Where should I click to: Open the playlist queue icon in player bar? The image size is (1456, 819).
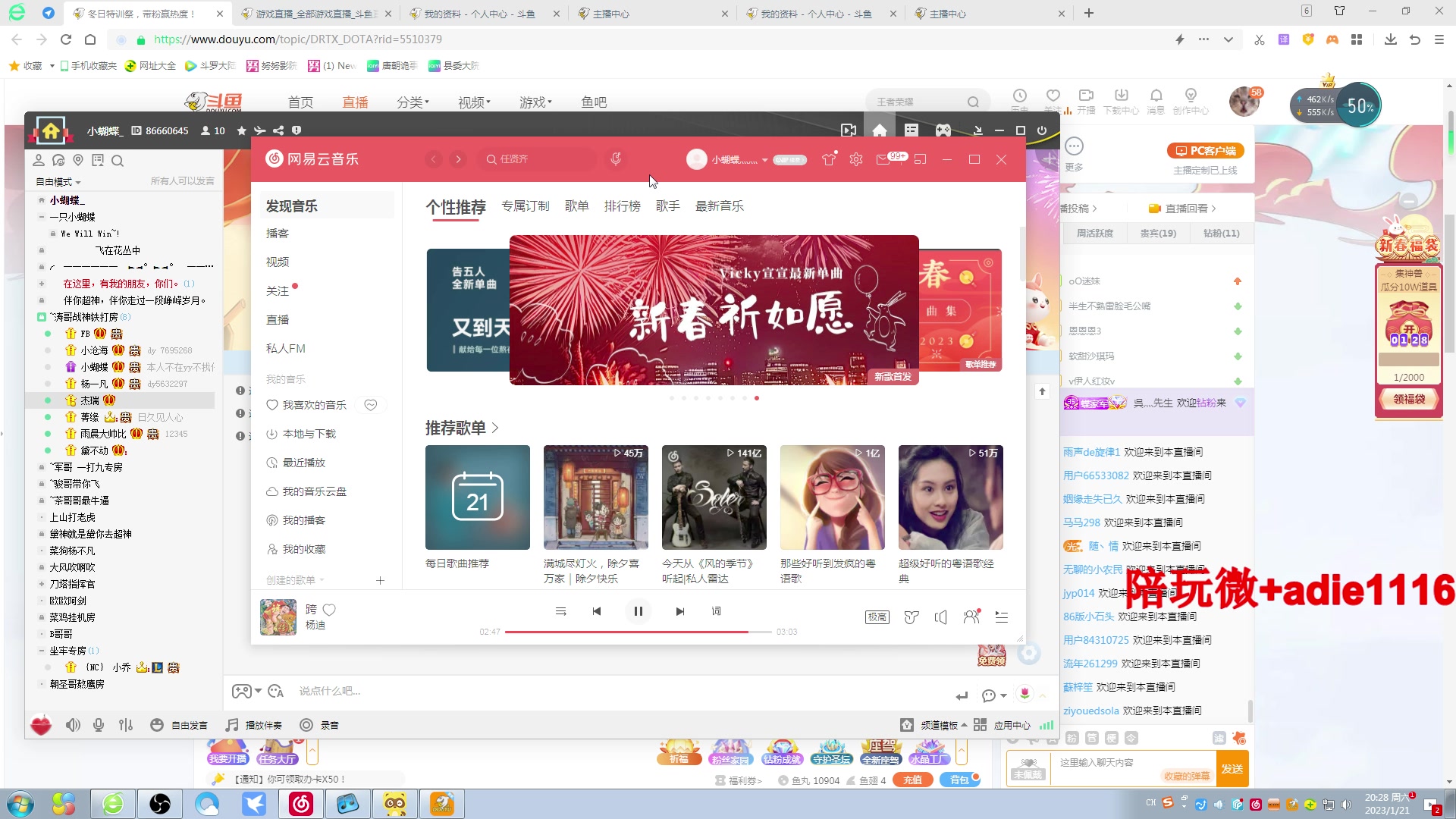1002,617
